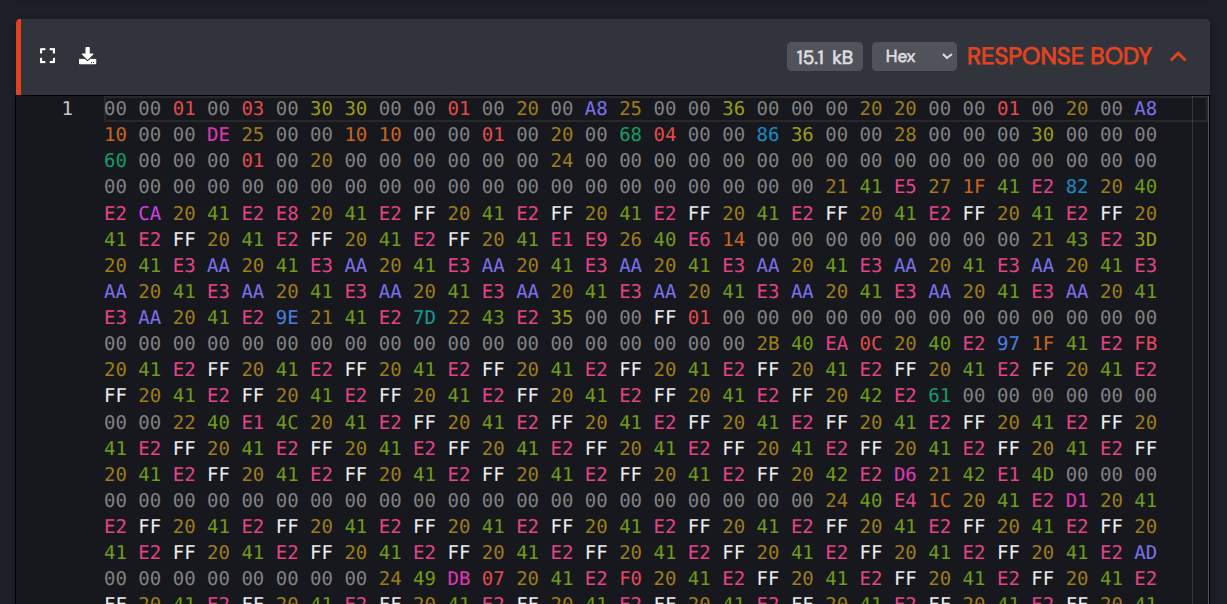Collapse the response body with the chevron
This screenshot has height=604, width=1227.
click(1178, 57)
